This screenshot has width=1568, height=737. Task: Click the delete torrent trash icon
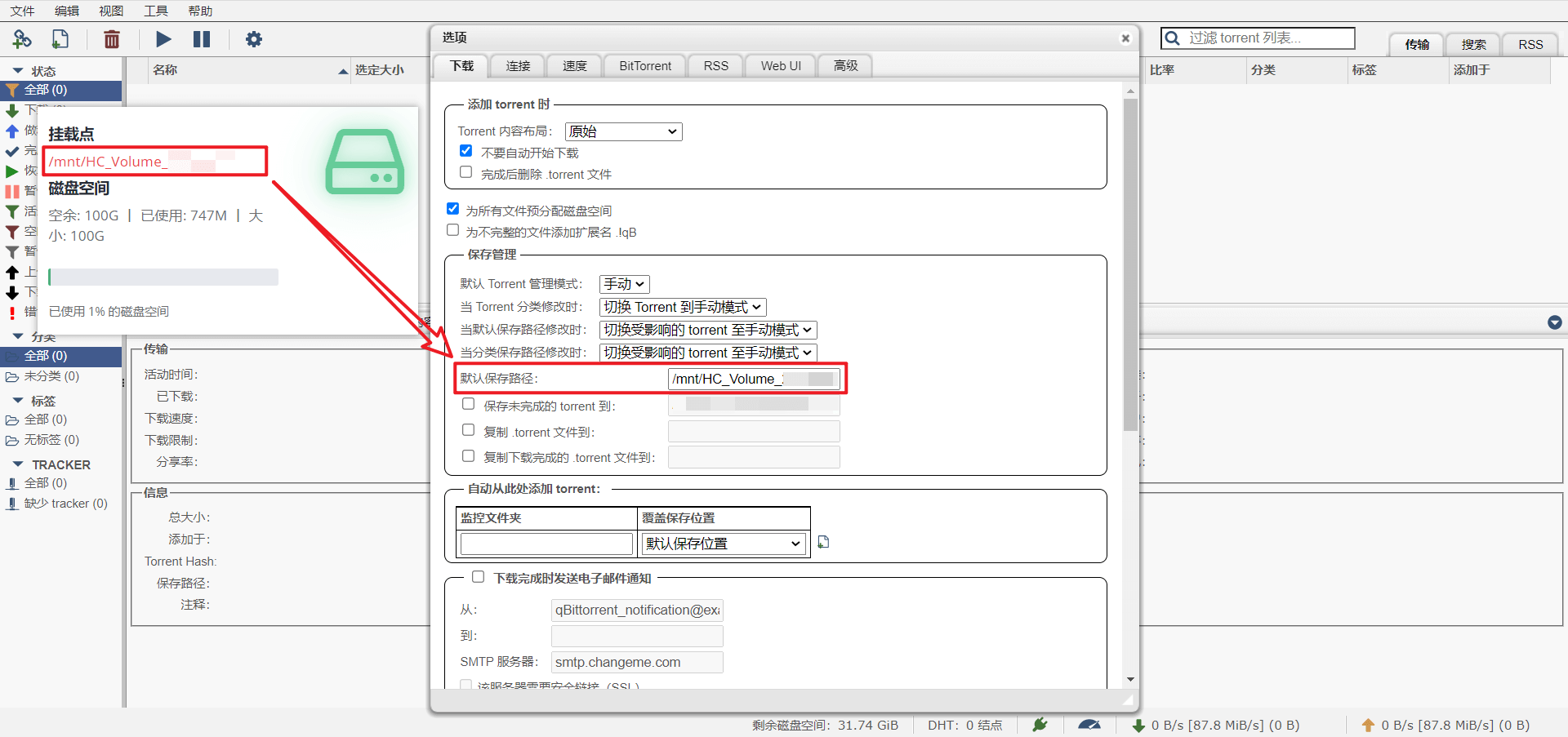[x=112, y=38]
